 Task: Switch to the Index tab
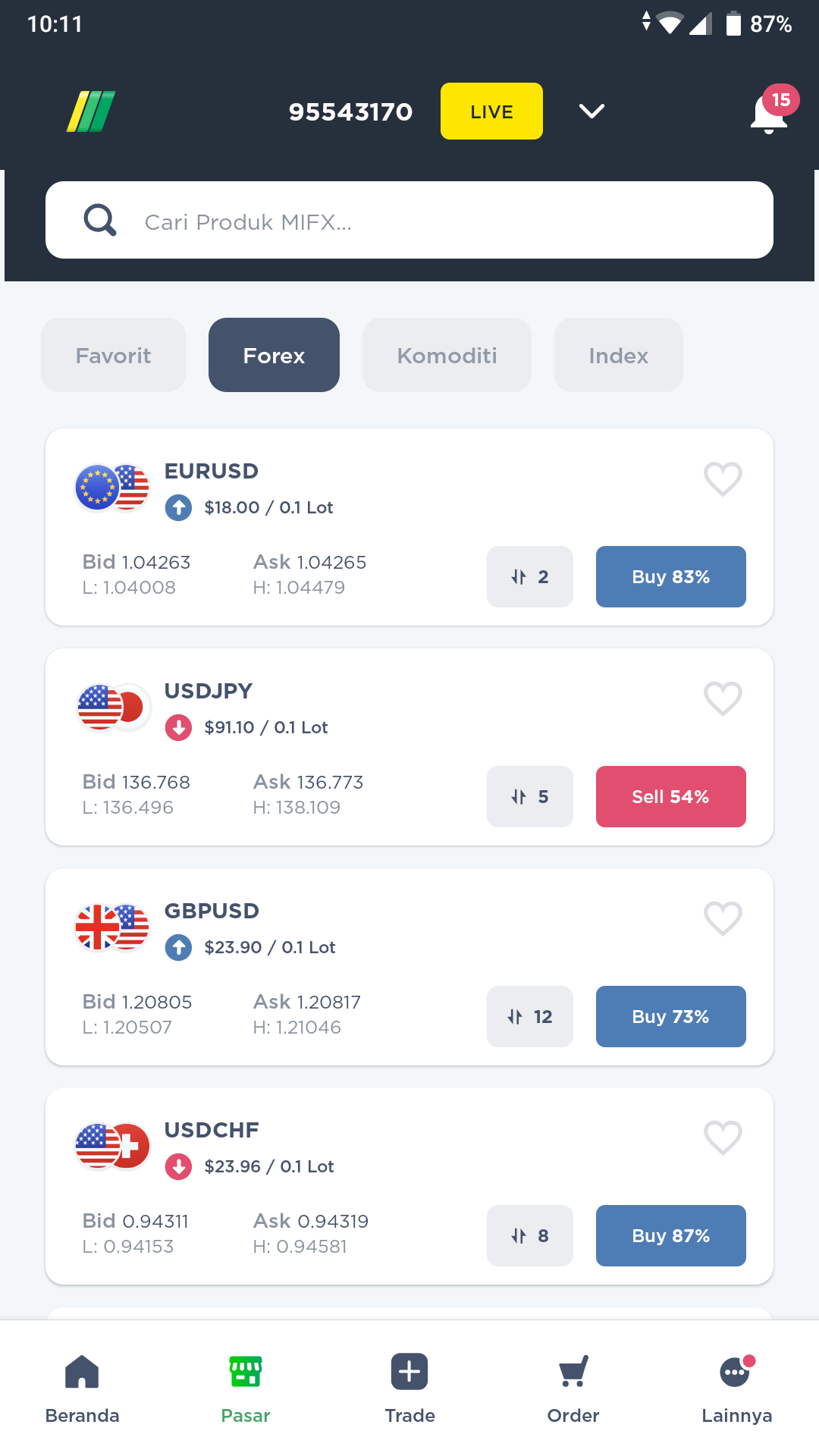[x=619, y=355]
